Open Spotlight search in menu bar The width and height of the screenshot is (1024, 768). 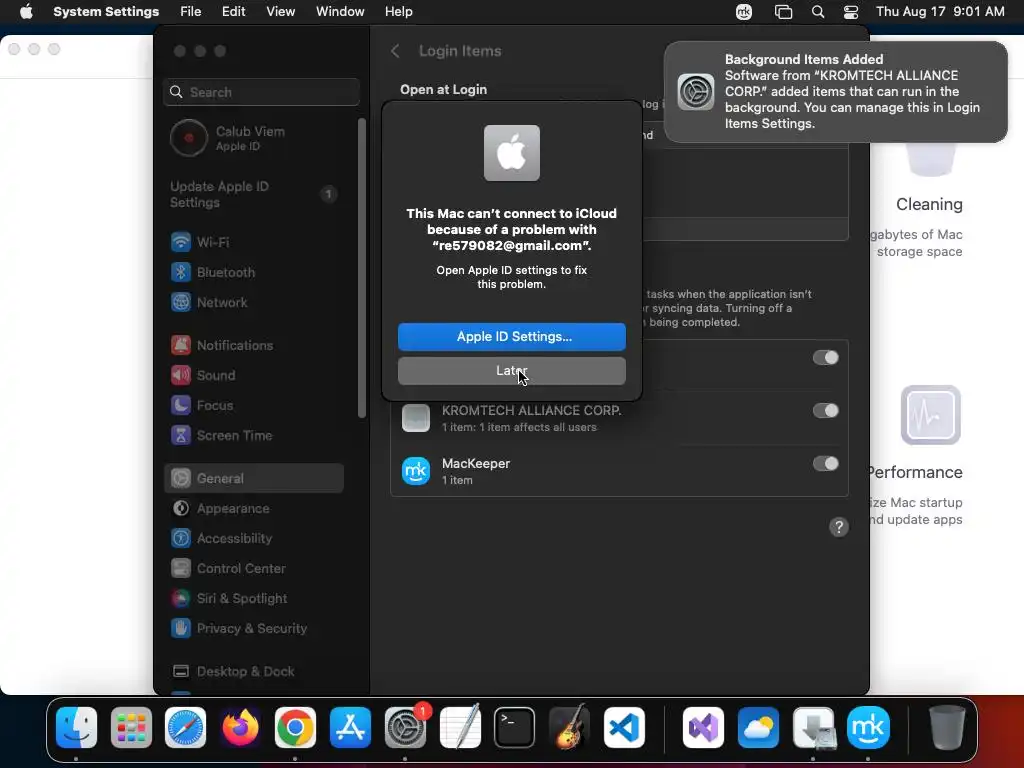818,12
